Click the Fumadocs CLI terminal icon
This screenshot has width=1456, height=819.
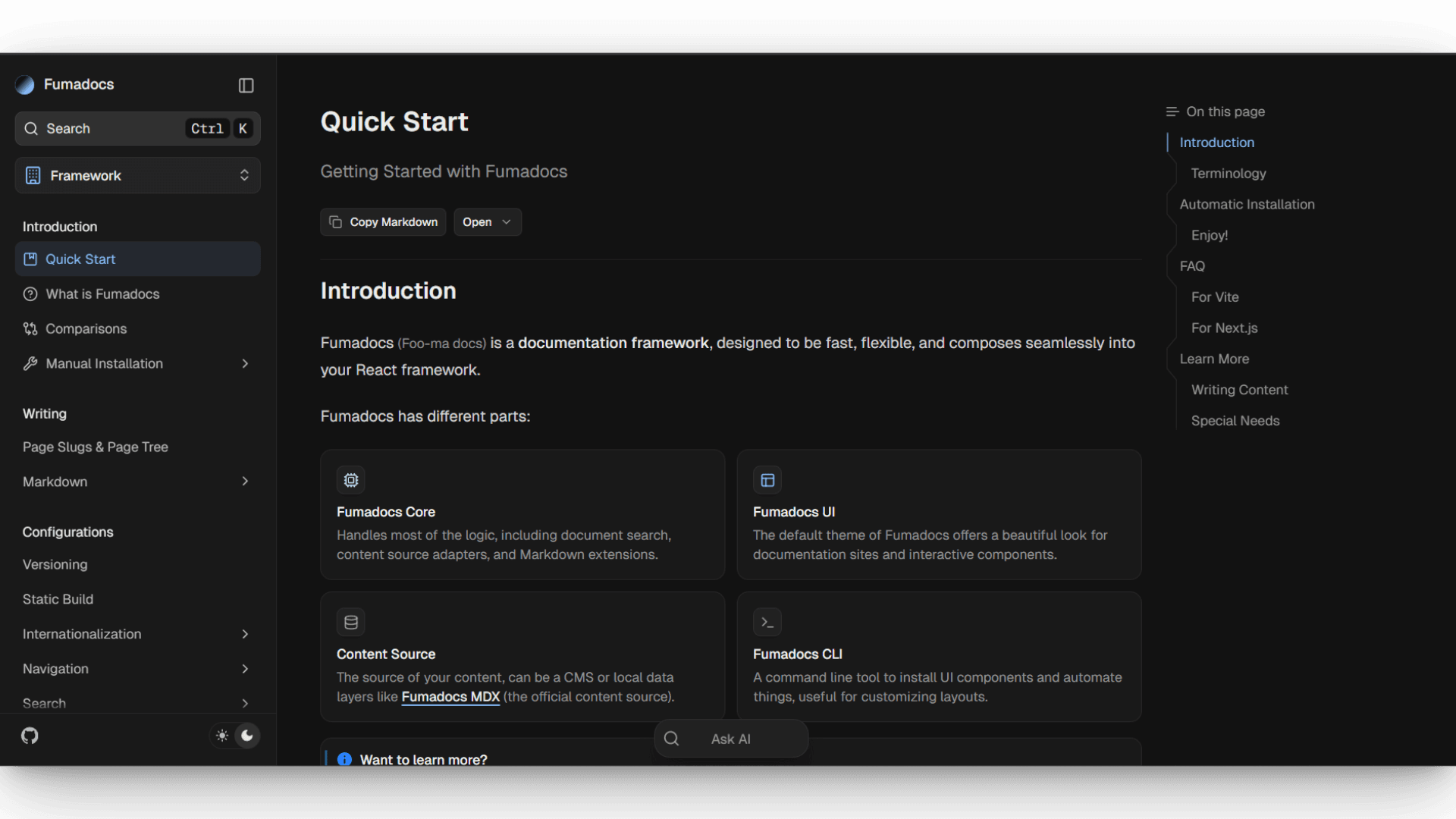[767, 623]
